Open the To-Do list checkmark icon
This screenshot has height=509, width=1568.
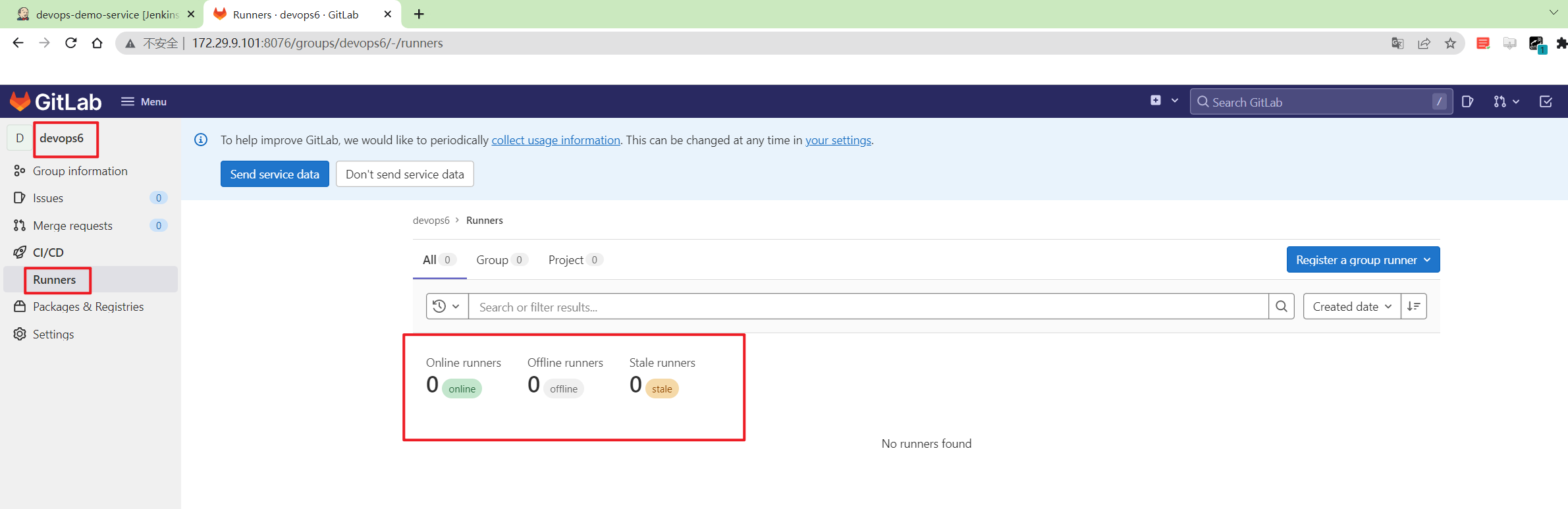(x=1546, y=101)
